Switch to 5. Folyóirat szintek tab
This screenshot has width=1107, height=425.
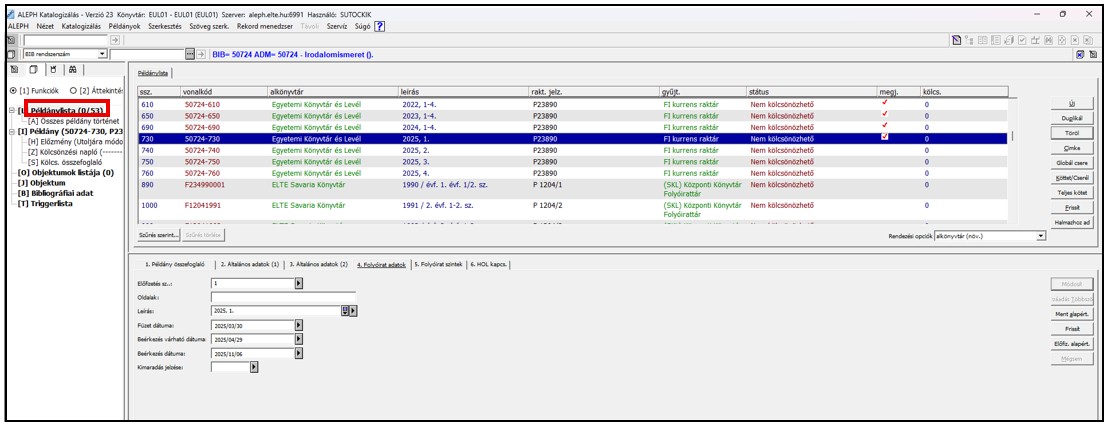tap(439, 265)
